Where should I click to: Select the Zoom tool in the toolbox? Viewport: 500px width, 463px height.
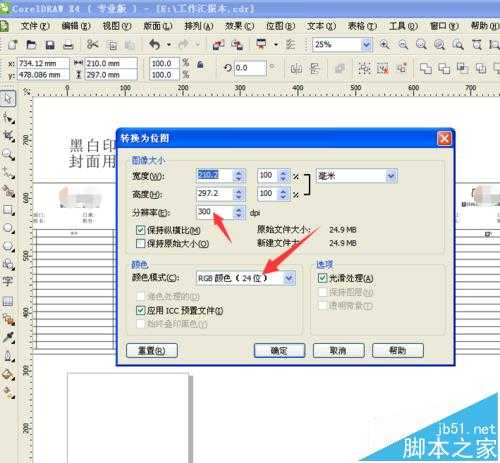pyautogui.click(x=8, y=155)
